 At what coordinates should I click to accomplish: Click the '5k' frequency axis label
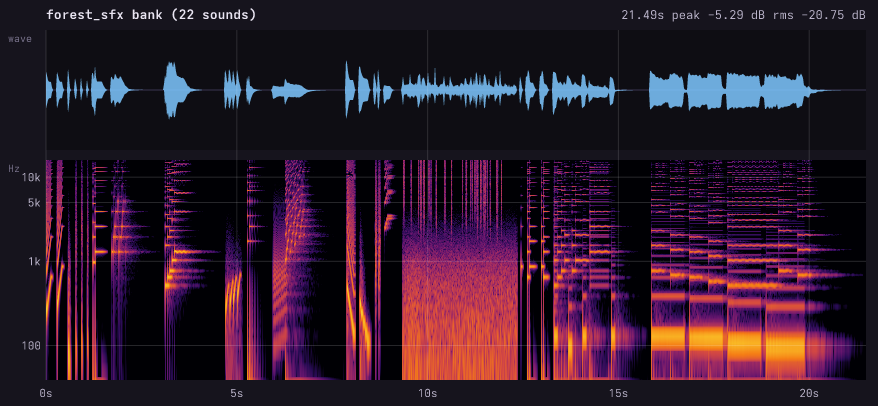(x=33, y=203)
